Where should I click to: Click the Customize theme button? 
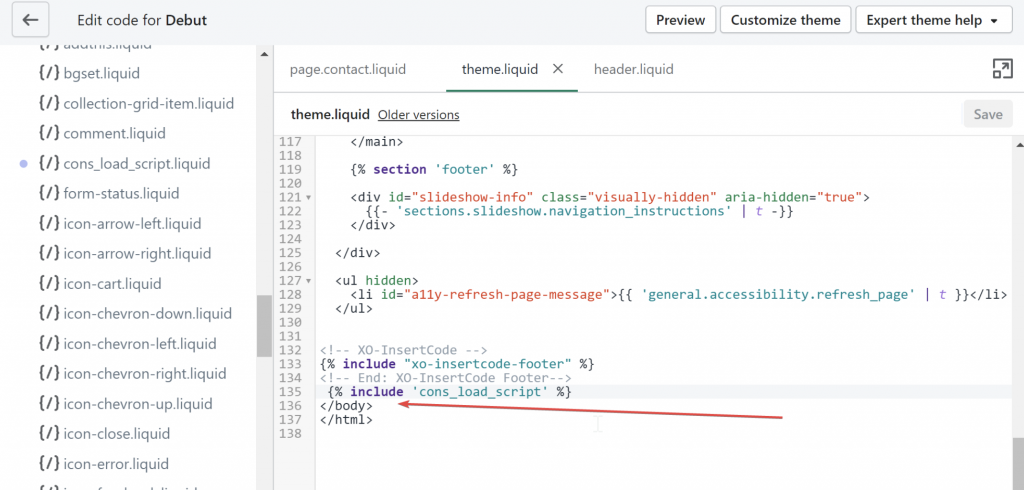(x=785, y=20)
